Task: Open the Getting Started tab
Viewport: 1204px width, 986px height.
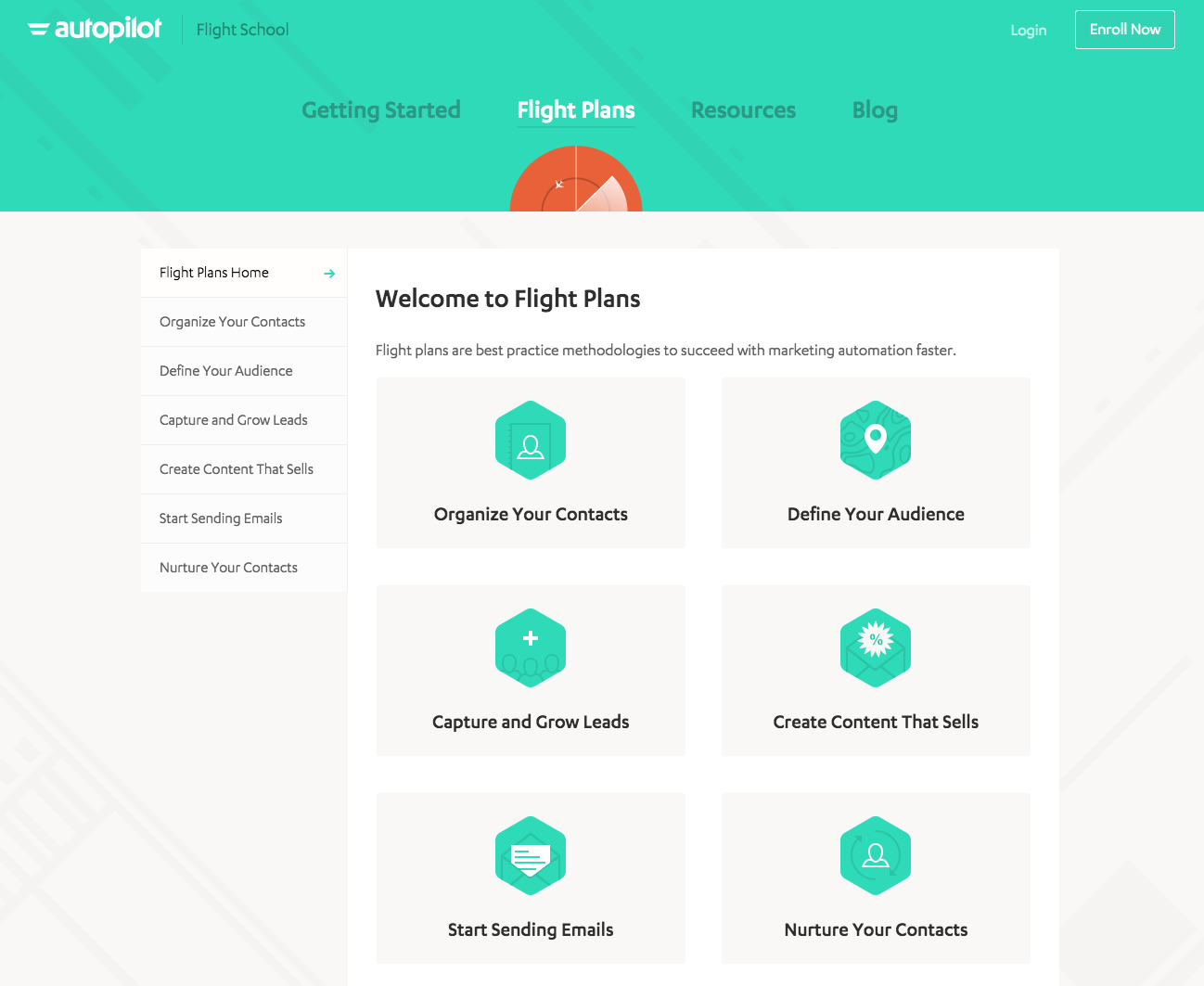Action: point(381,110)
